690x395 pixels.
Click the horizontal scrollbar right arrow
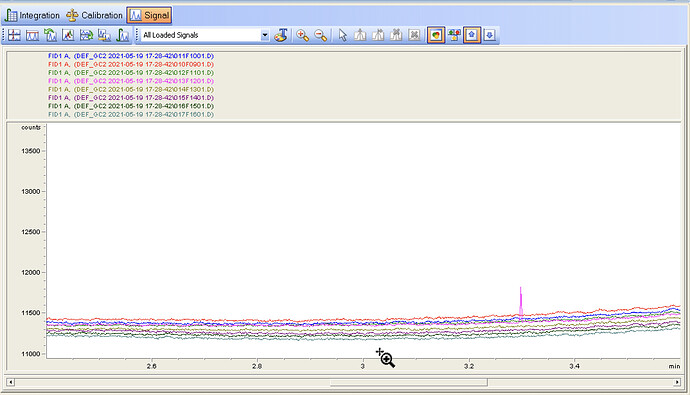[x=678, y=382]
